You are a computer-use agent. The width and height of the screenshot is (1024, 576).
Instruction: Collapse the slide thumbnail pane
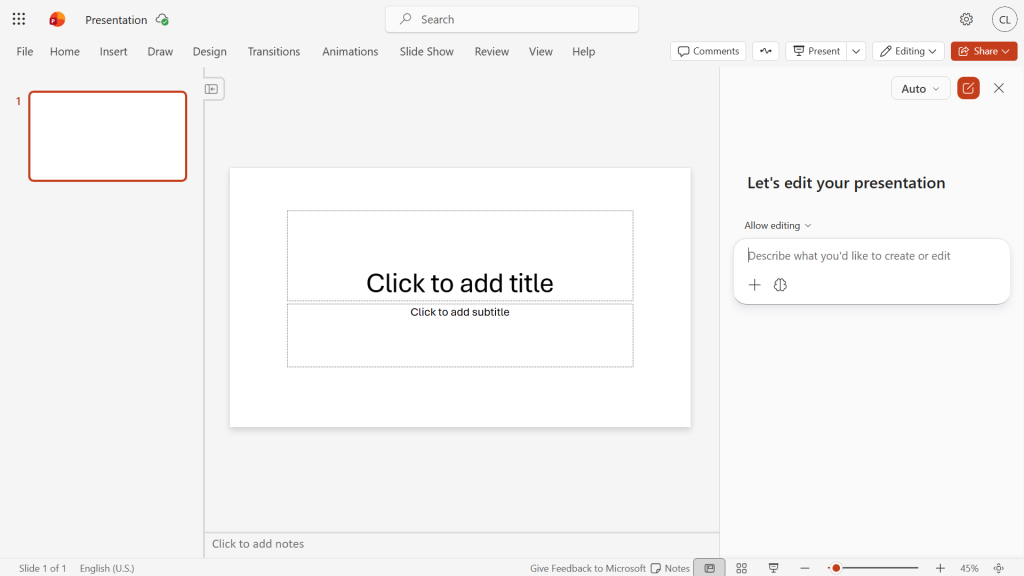pos(212,89)
